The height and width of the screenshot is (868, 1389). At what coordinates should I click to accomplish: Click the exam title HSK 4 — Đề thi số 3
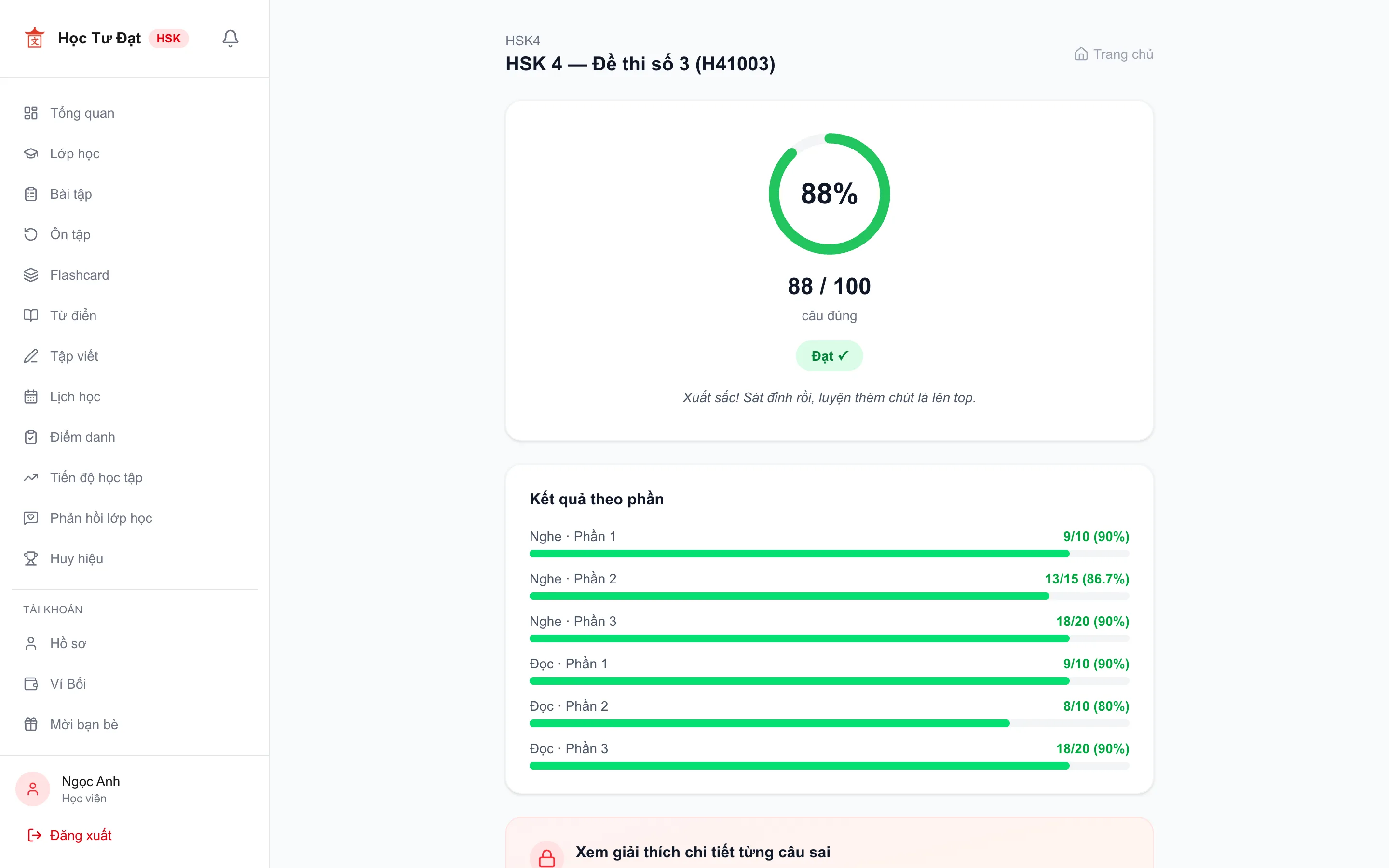click(640, 64)
